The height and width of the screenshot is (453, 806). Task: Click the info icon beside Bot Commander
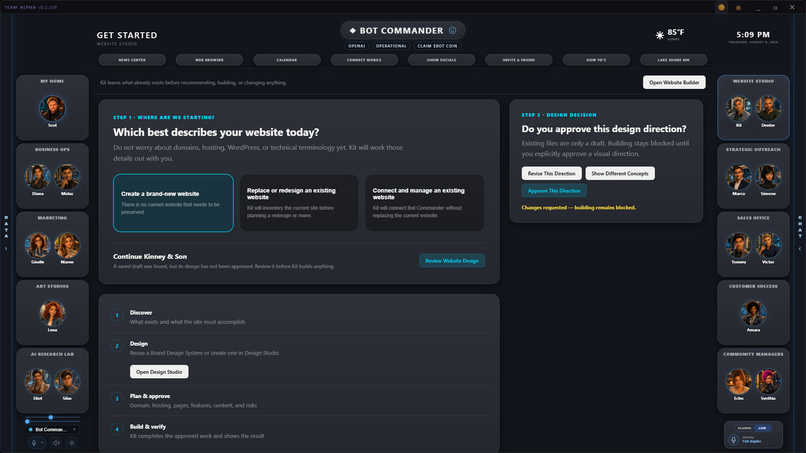pos(452,30)
